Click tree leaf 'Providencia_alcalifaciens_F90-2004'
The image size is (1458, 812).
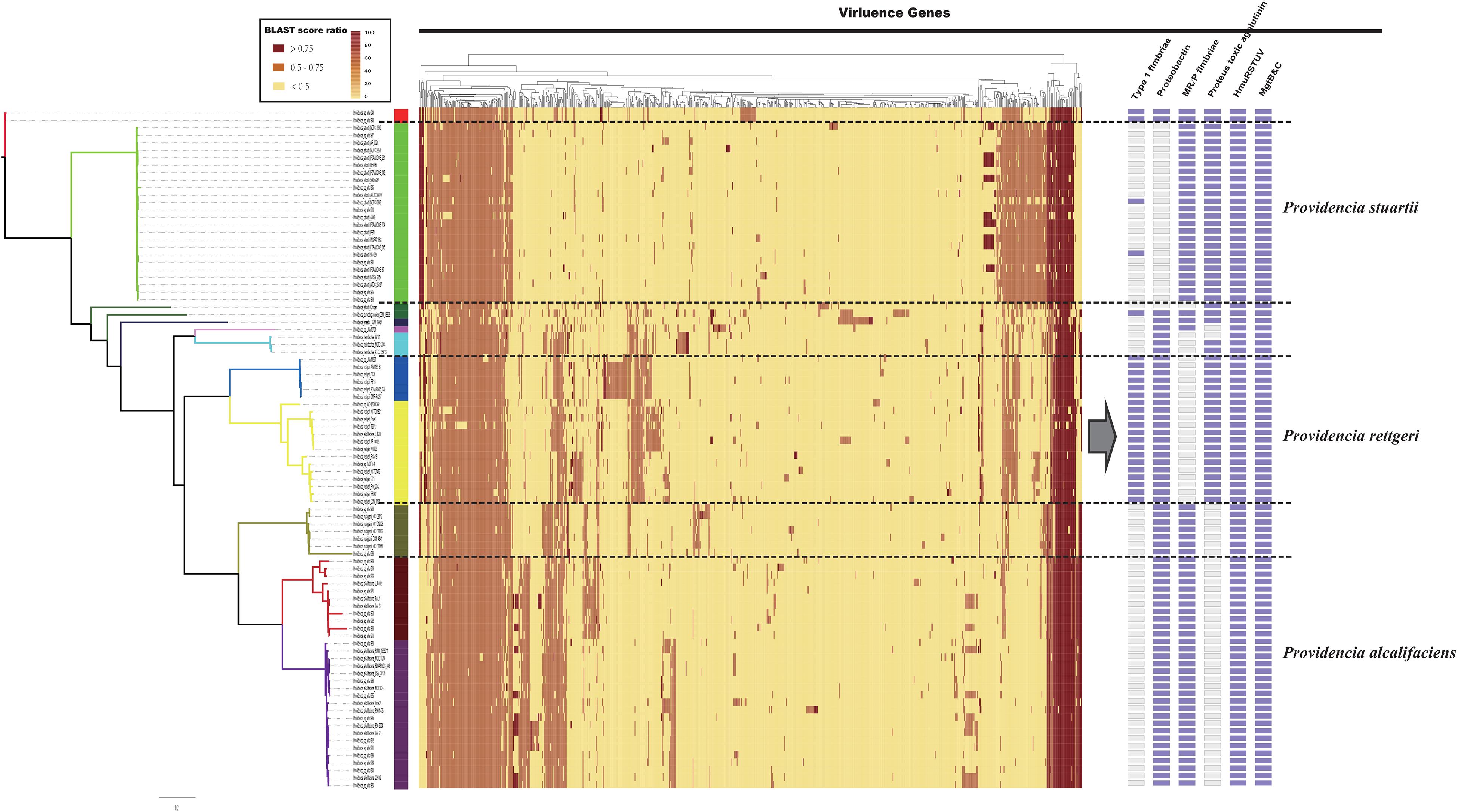coord(369,725)
